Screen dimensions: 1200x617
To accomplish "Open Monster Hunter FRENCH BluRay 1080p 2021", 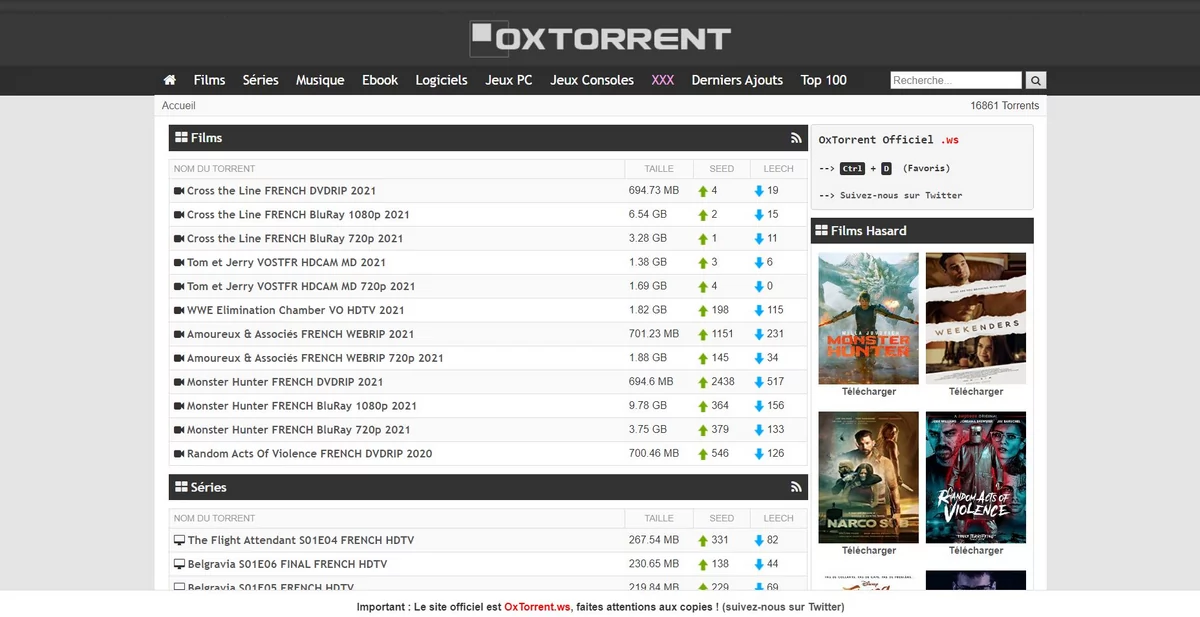I will pyautogui.click(x=302, y=406).
